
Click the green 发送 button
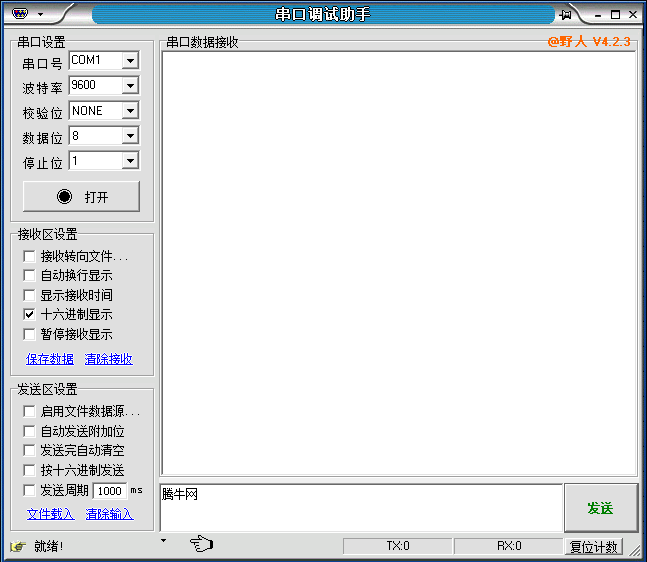(601, 508)
